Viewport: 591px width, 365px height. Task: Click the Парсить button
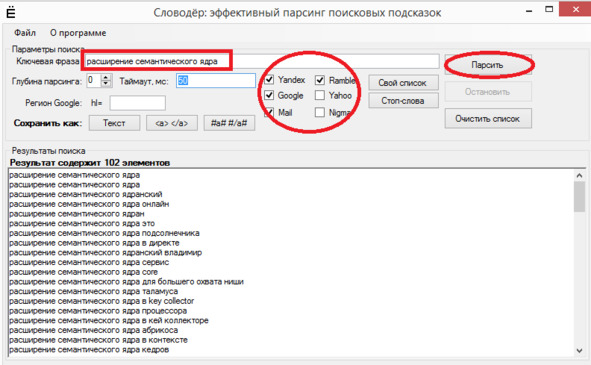click(488, 65)
